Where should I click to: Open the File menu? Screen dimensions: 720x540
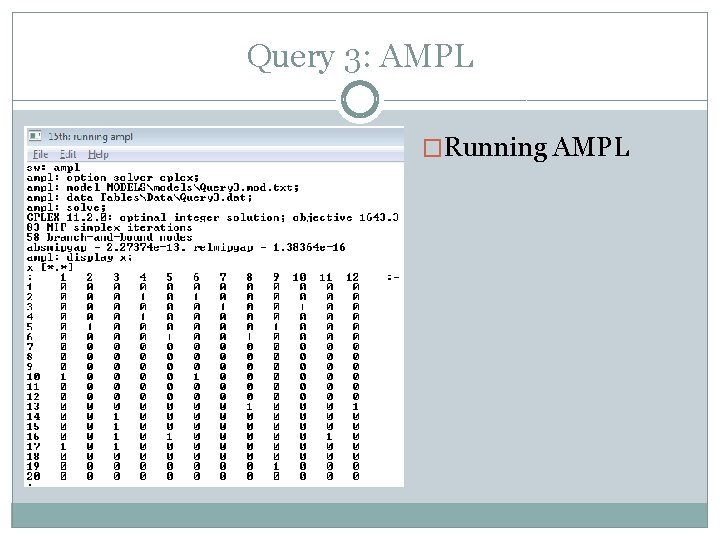[x=40, y=155]
